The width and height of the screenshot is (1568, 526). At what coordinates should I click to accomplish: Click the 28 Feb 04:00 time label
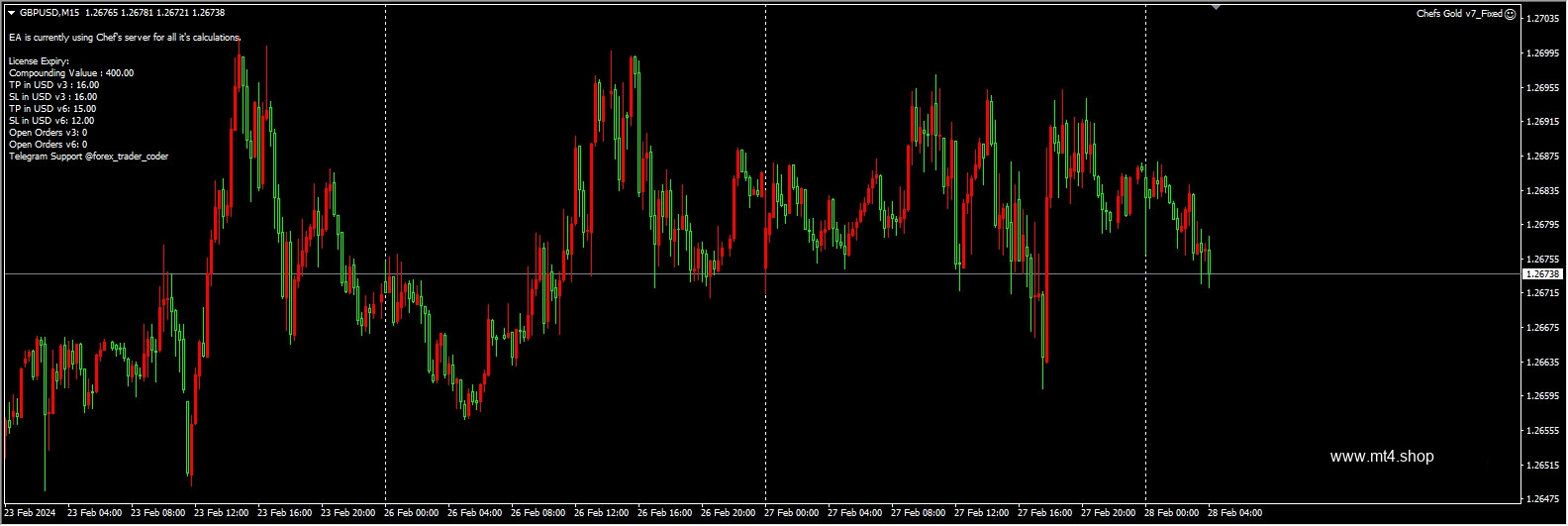point(1235,513)
